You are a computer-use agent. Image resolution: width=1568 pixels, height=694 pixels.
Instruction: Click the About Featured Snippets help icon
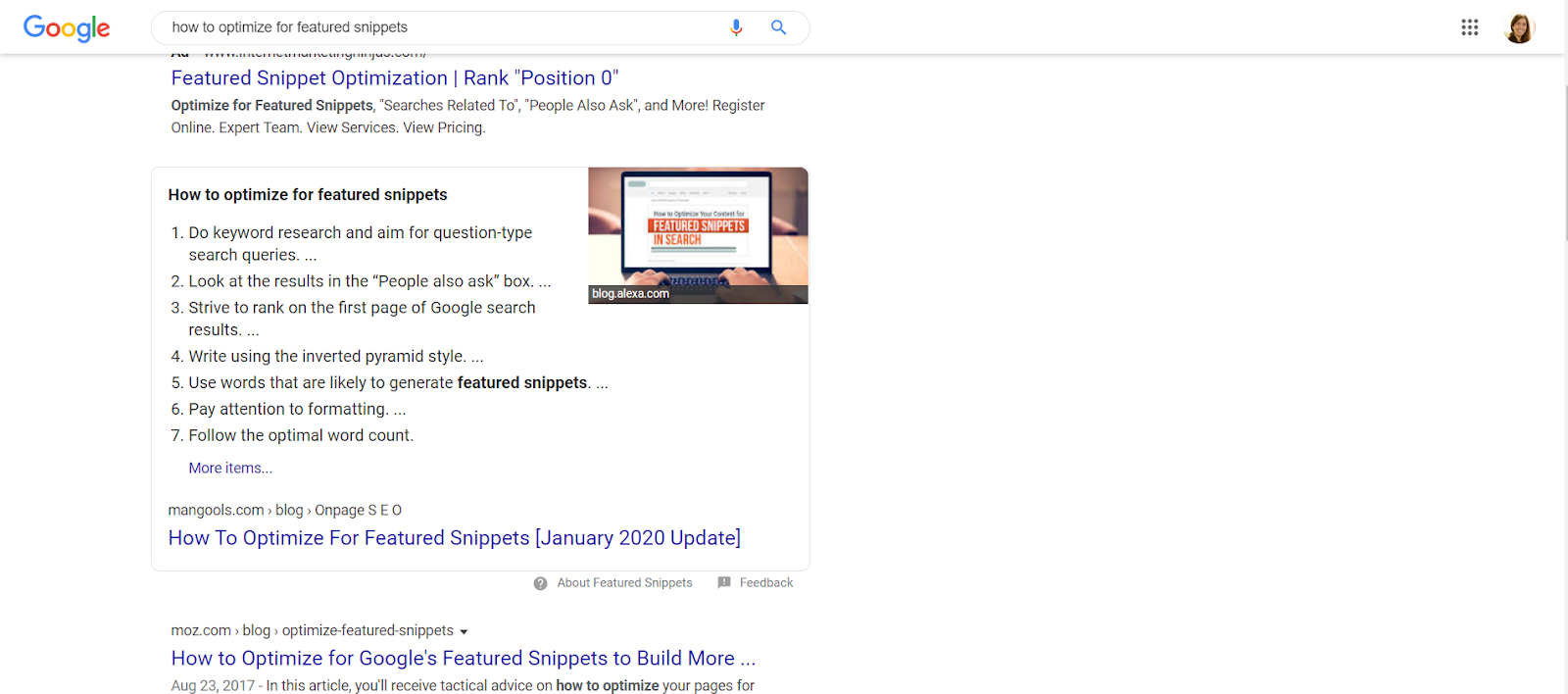(x=540, y=583)
